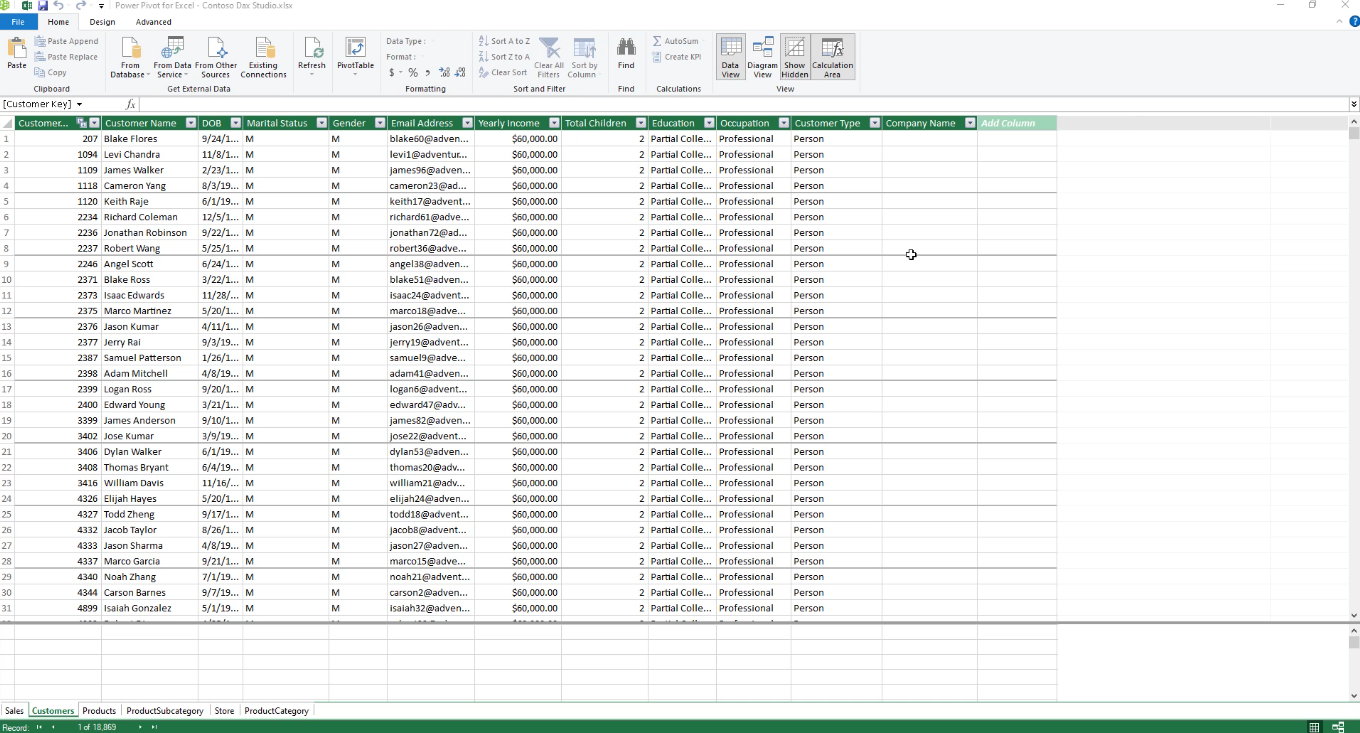Click the Add Column header
Viewport: 1360px width, 733px height.
coord(1017,123)
